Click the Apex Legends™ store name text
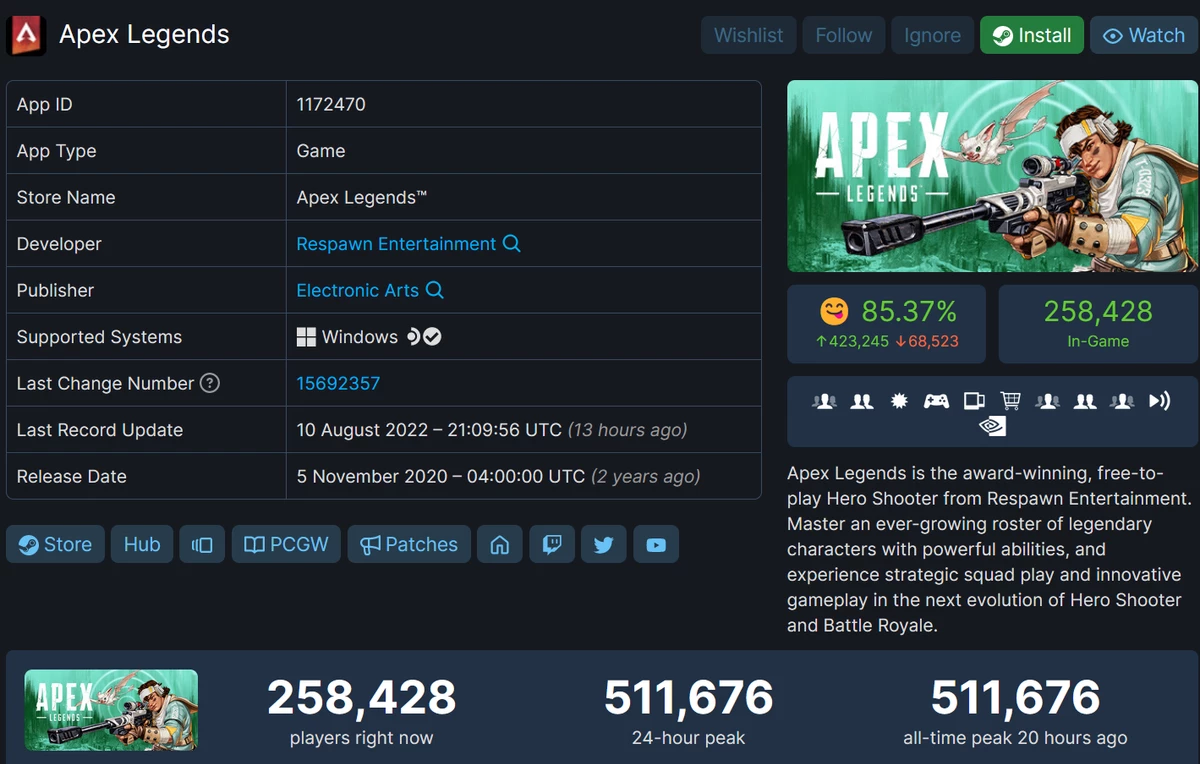Image resolution: width=1200 pixels, height=764 pixels. click(x=362, y=197)
